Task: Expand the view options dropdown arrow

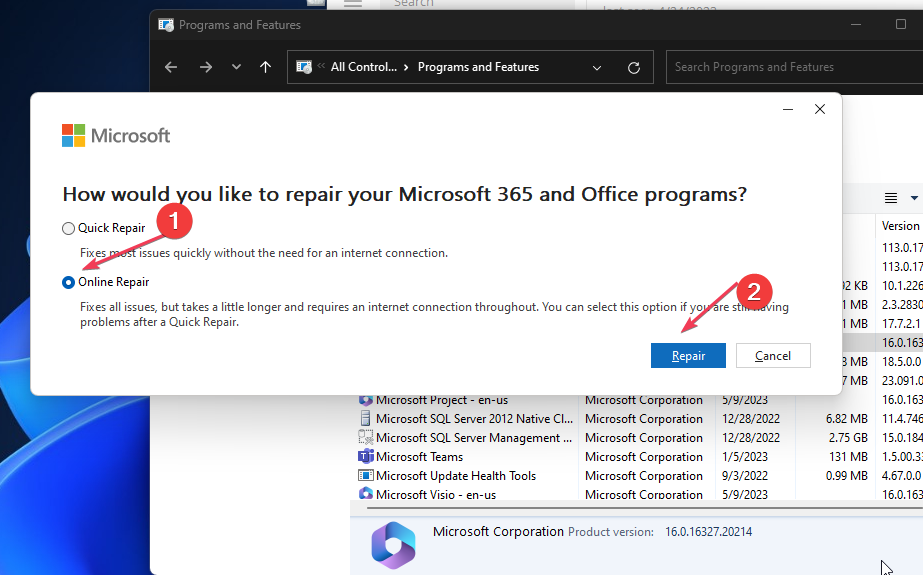Action: tap(914, 198)
